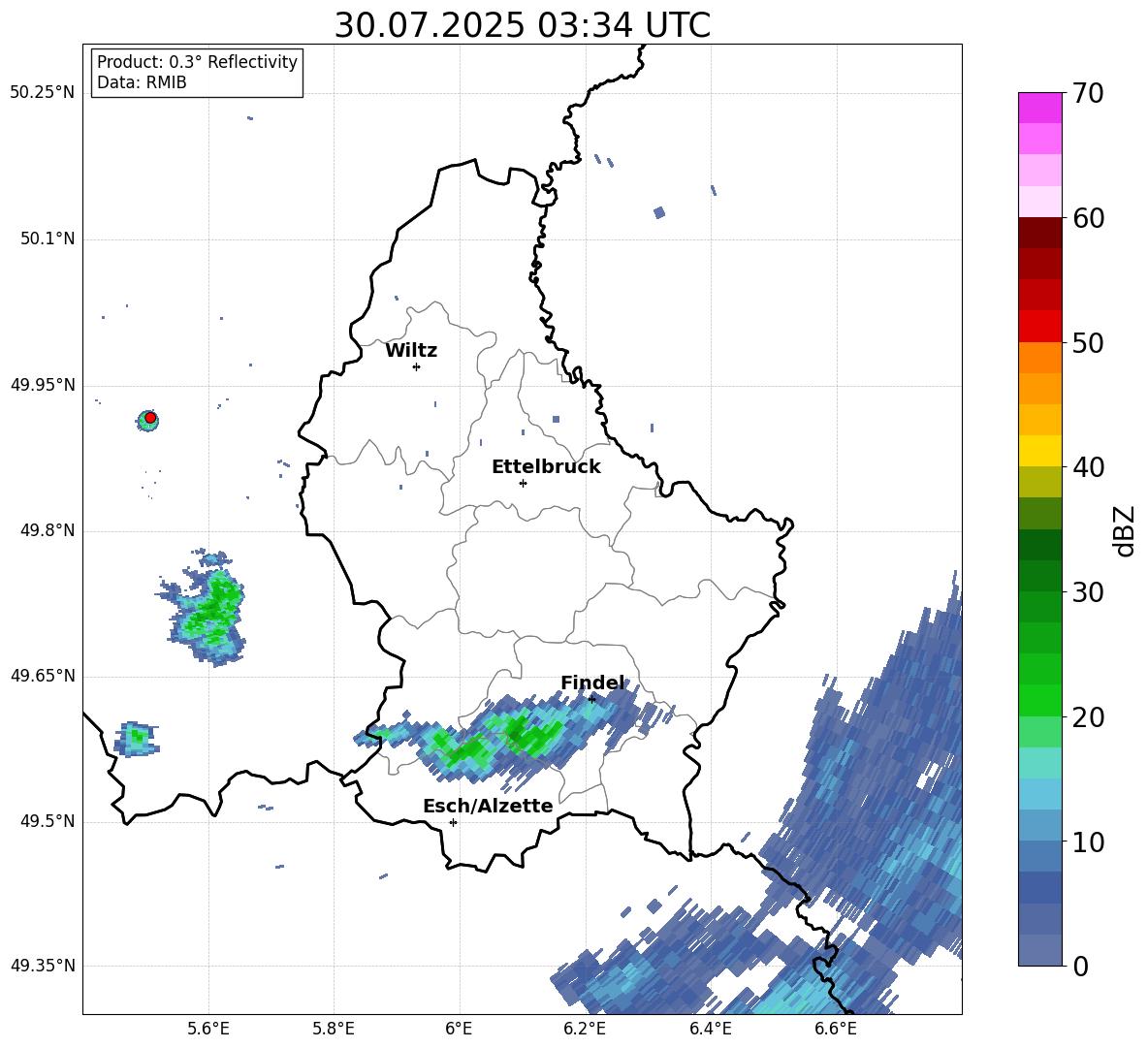
Task: Click the 50 colorbar tick label
Action: (x=1088, y=342)
